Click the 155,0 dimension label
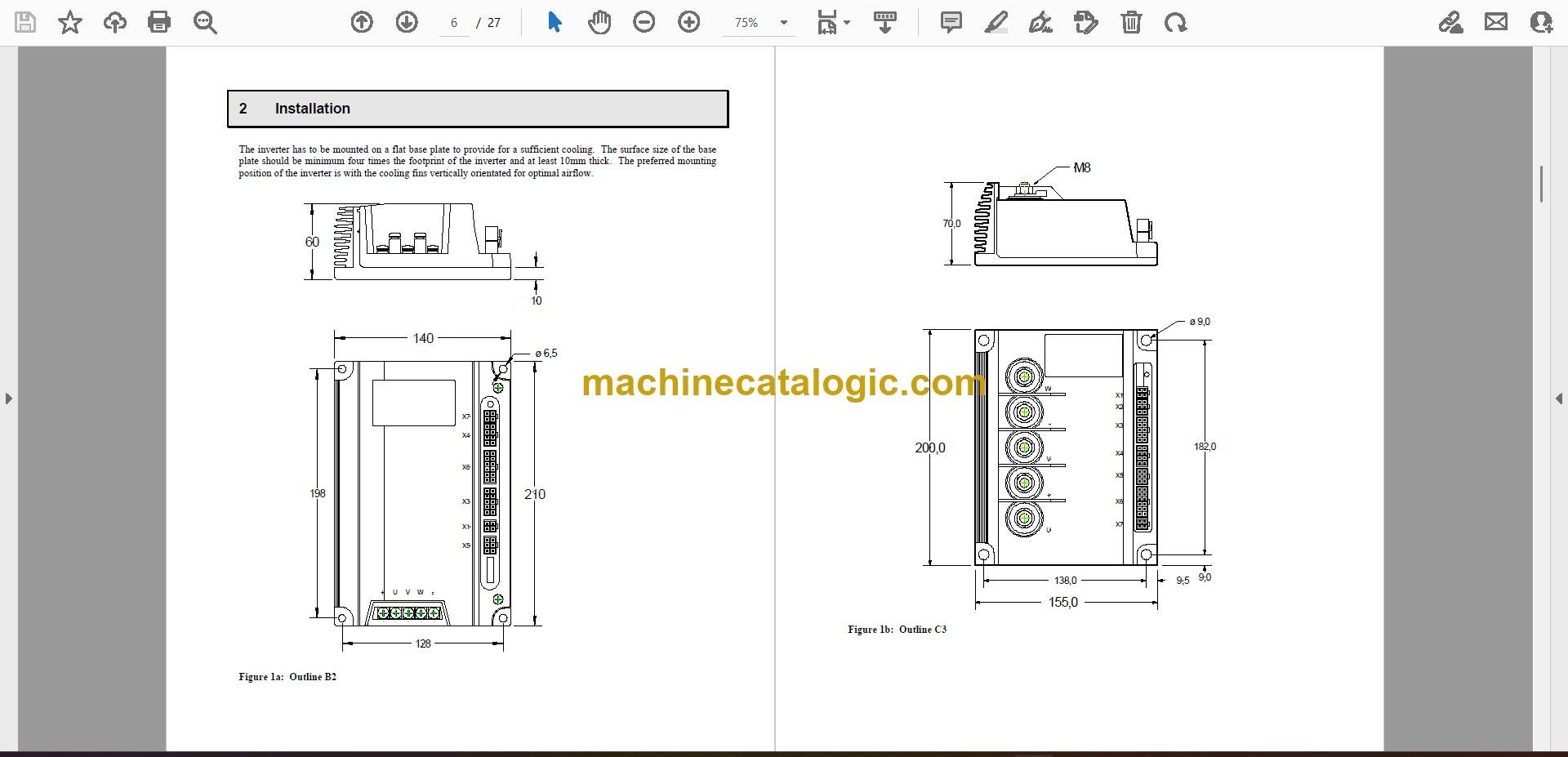Screen dimensions: 1568x757 1063,603
